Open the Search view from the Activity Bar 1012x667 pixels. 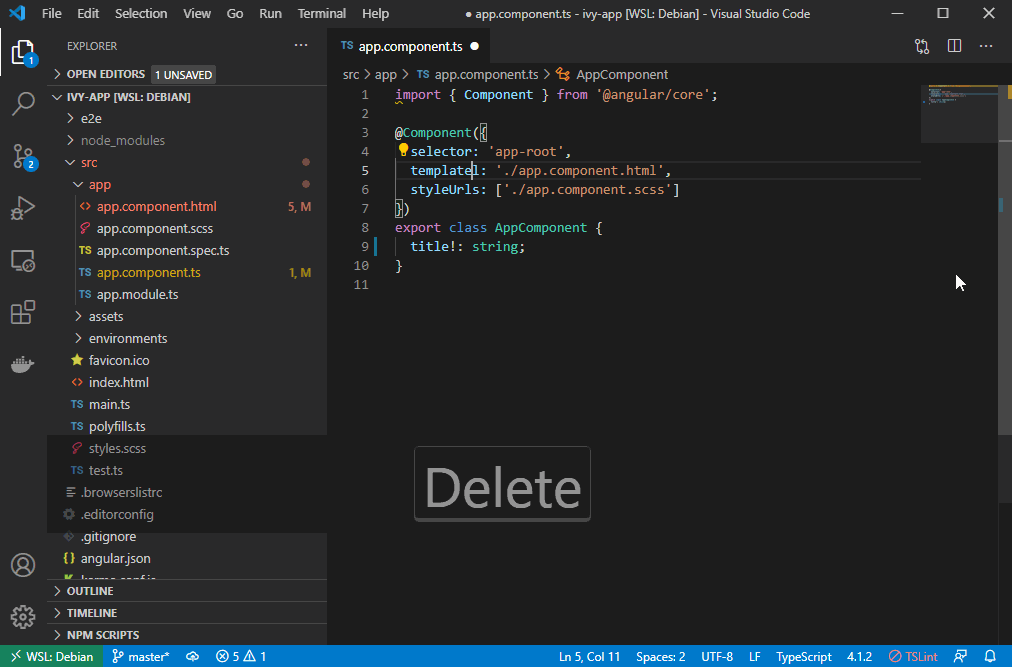[23, 103]
